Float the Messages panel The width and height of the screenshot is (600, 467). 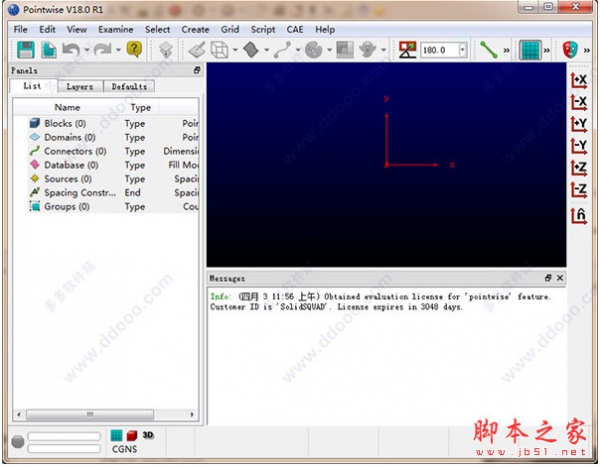click(548, 277)
